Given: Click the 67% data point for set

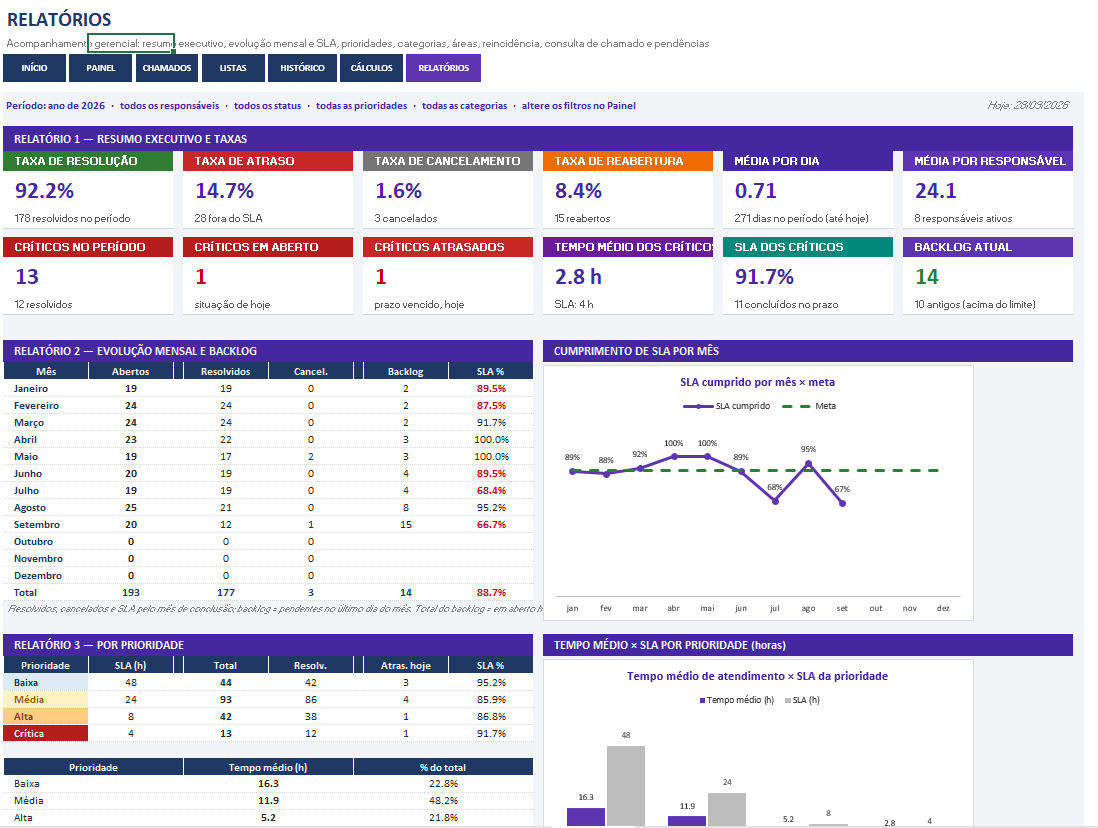Looking at the screenshot, I should tap(842, 503).
